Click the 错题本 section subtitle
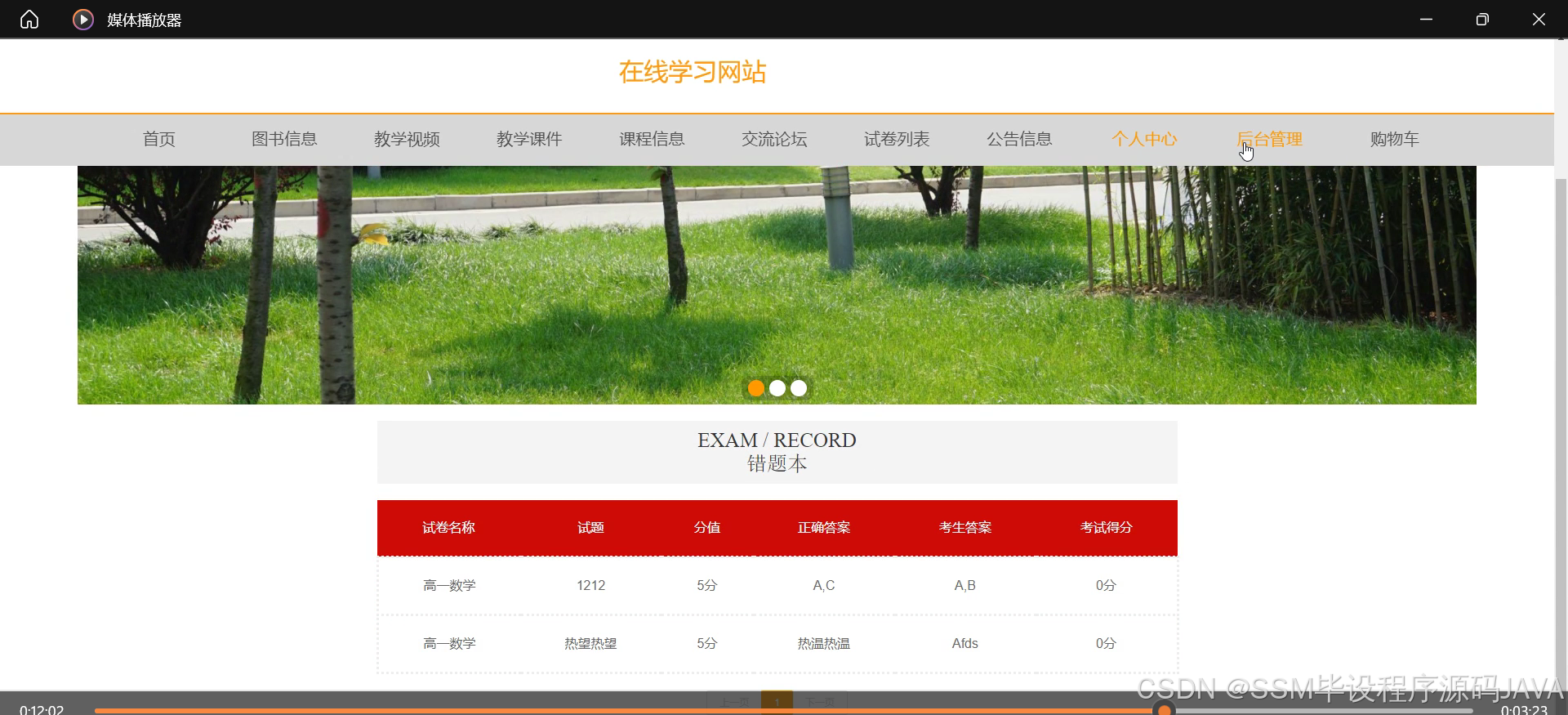Image resolution: width=1568 pixels, height=715 pixels. (x=777, y=464)
